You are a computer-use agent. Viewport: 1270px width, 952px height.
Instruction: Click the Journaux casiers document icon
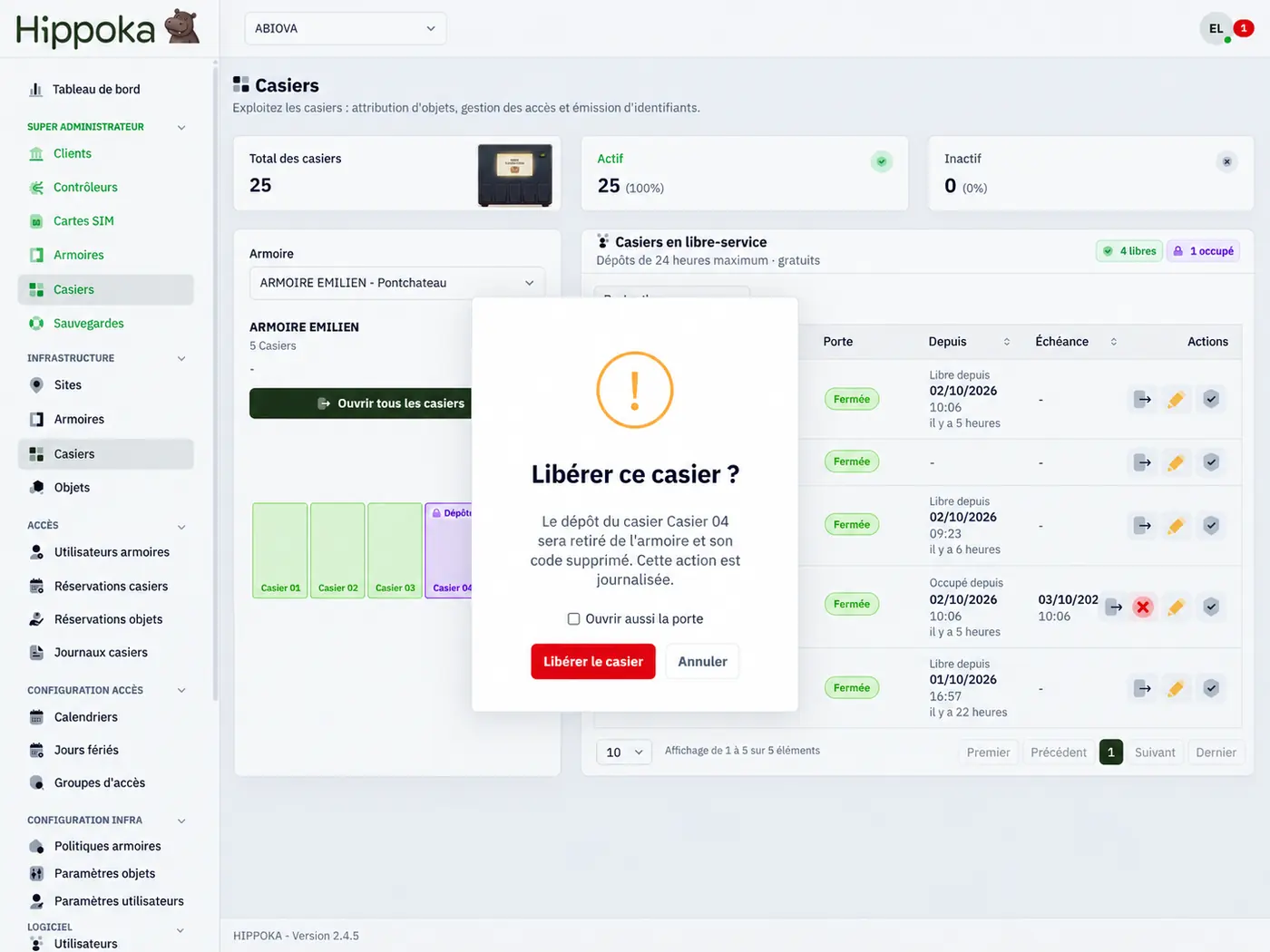36,652
